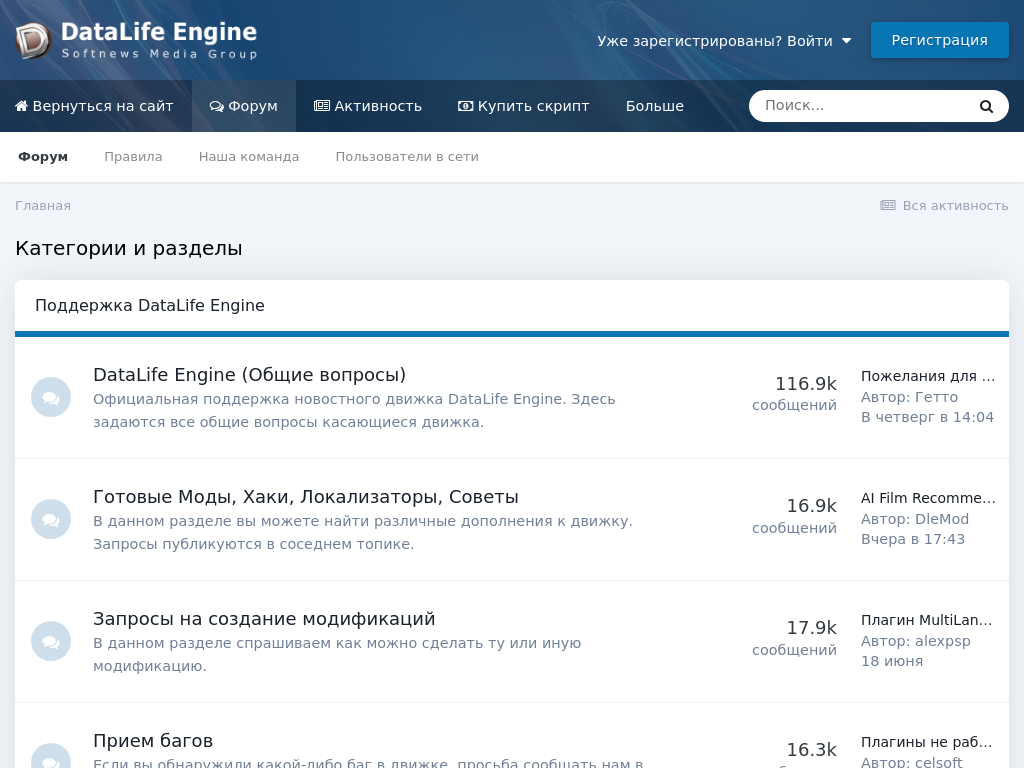
Task: Click the forum icon beside Готовые Моды, Хаки
Action: tap(51, 519)
